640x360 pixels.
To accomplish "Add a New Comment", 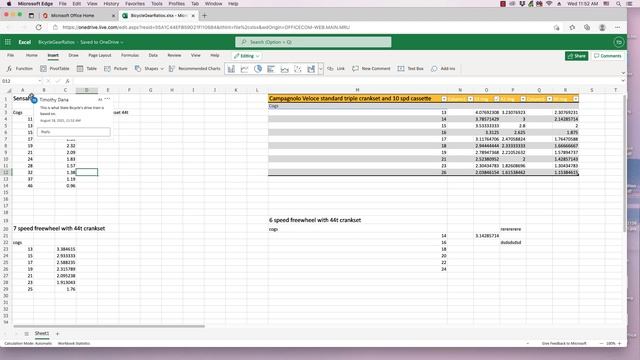I will 371,69.
